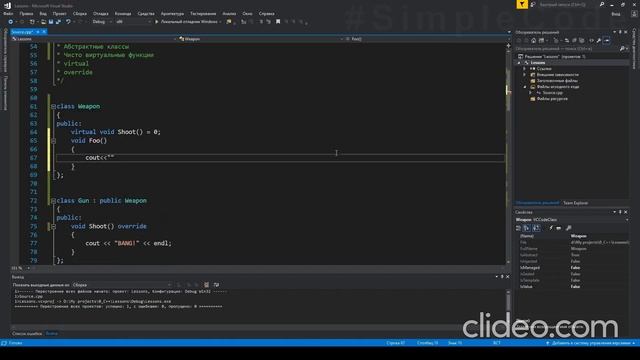Toggle Solution Explorer Preview Selected Items
The image size is (640, 360).
pyautogui.click(x=607, y=40)
